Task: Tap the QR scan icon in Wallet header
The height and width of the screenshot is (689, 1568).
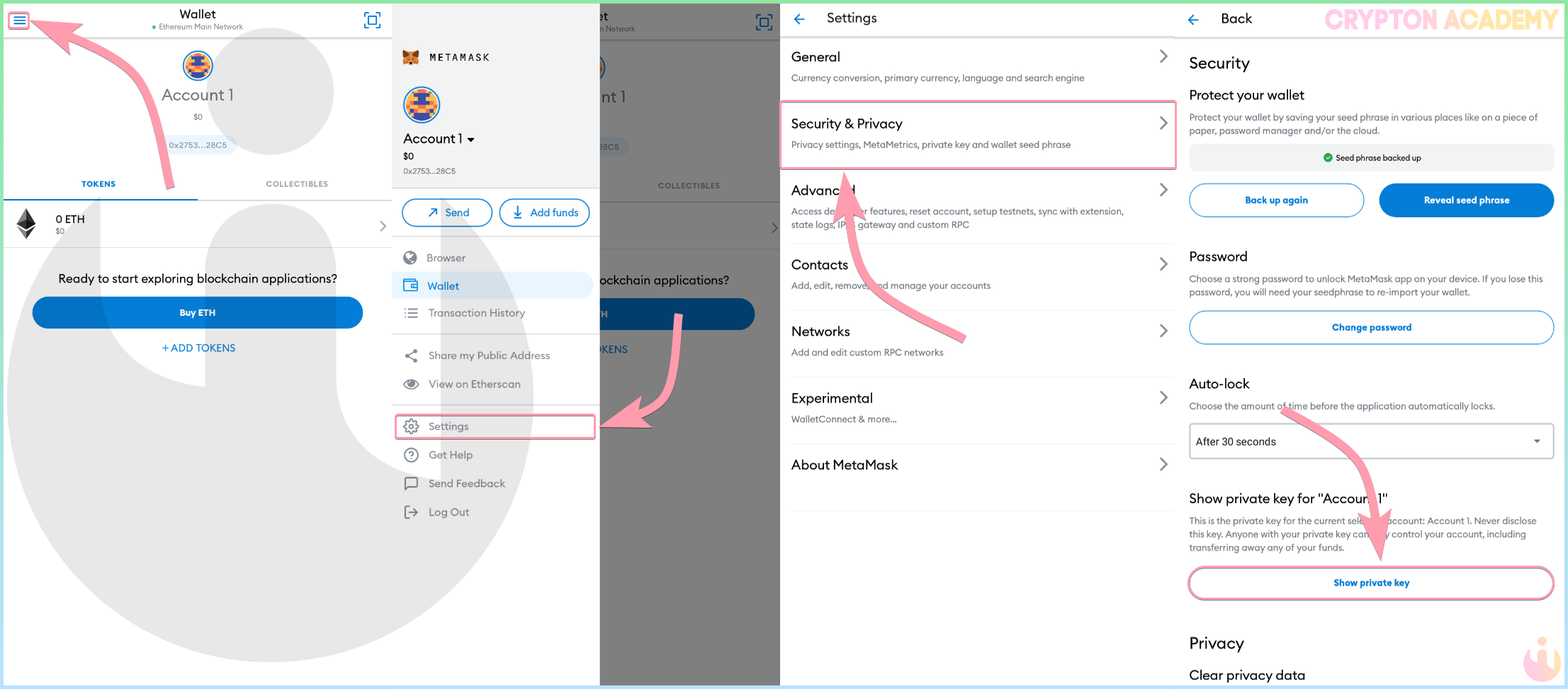Action: (372, 20)
